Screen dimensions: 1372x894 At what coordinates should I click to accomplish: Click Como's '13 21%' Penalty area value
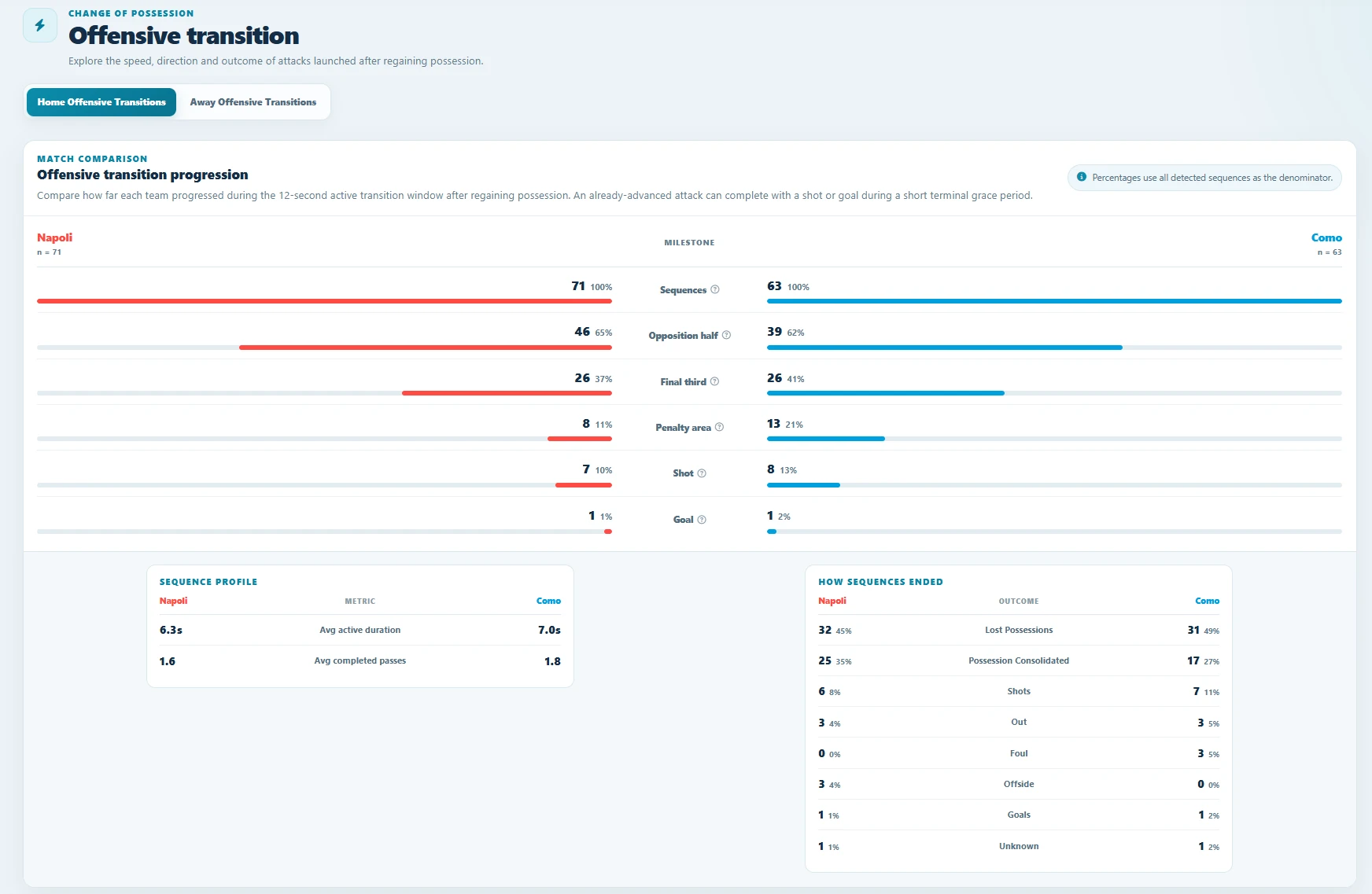pos(785,424)
